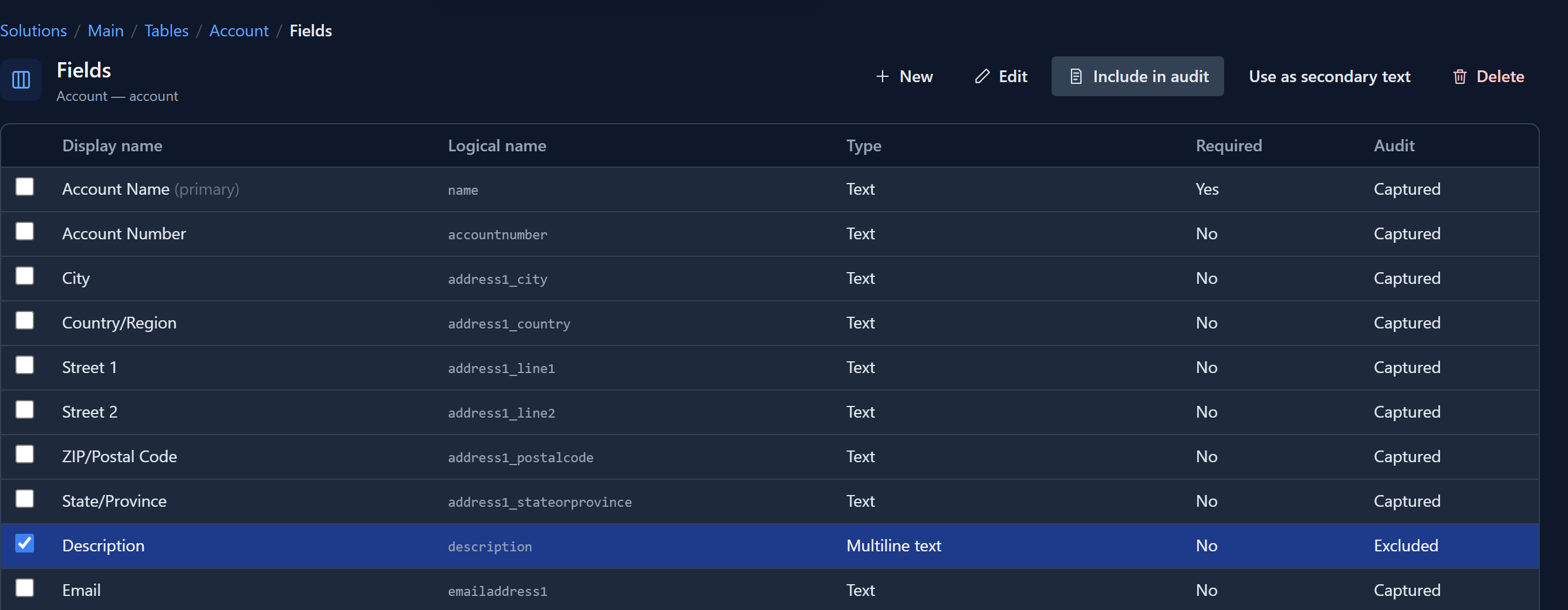
Task: Go to Solutions in the breadcrumb
Action: pyautogui.click(x=33, y=30)
